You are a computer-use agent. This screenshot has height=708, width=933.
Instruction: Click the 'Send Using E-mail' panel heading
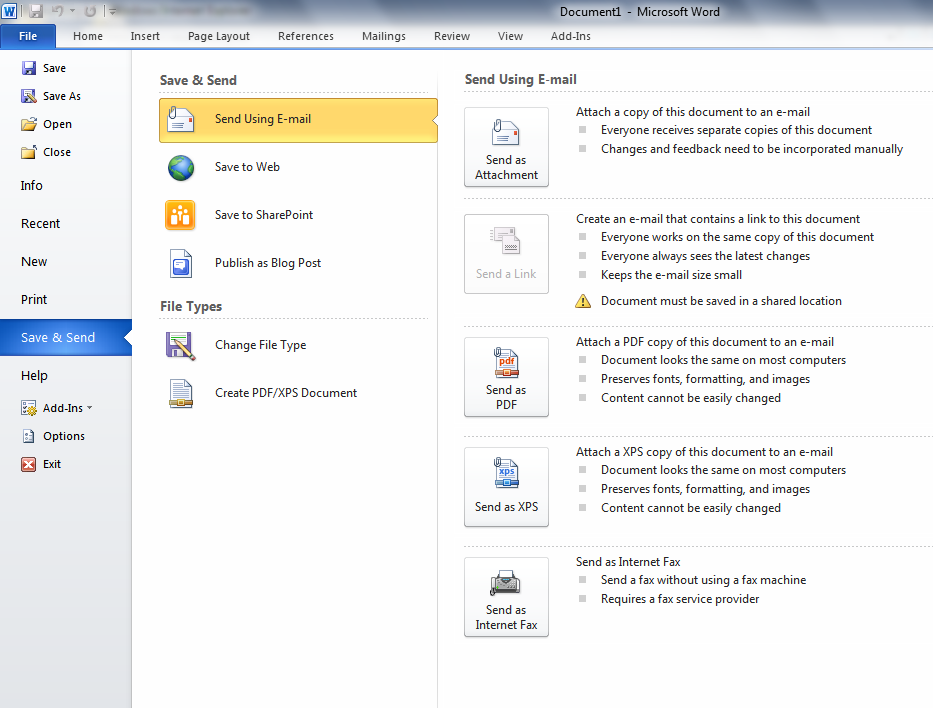click(520, 80)
